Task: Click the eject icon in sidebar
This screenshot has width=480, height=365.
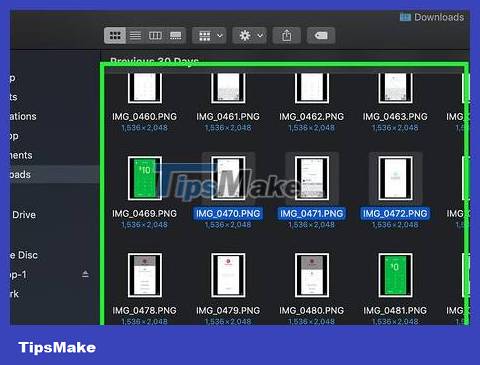Action: tap(85, 274)
